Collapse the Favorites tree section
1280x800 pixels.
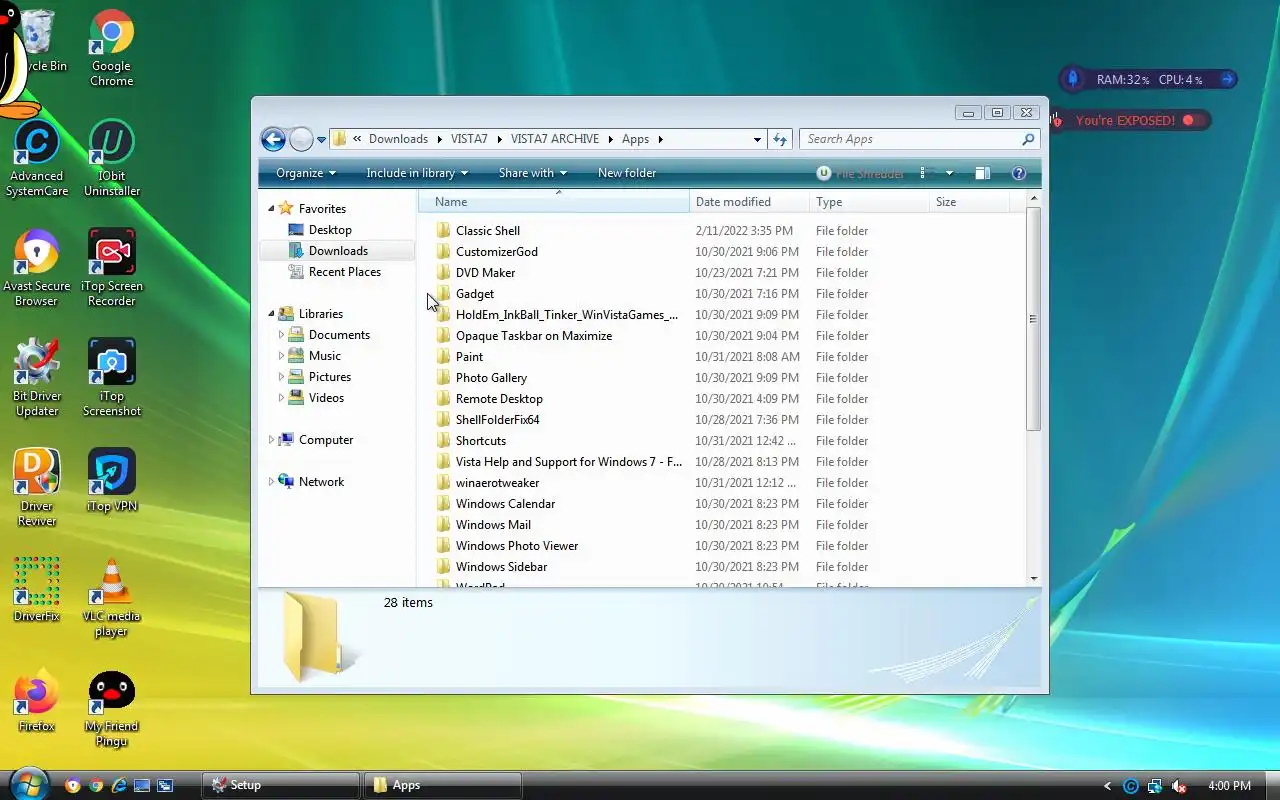click(271, 209)
